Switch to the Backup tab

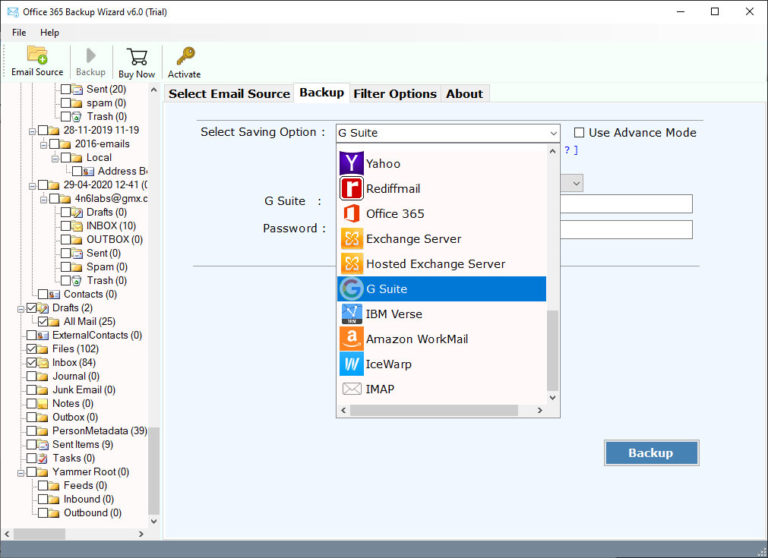pyautogui.click(x=321, y=93)
